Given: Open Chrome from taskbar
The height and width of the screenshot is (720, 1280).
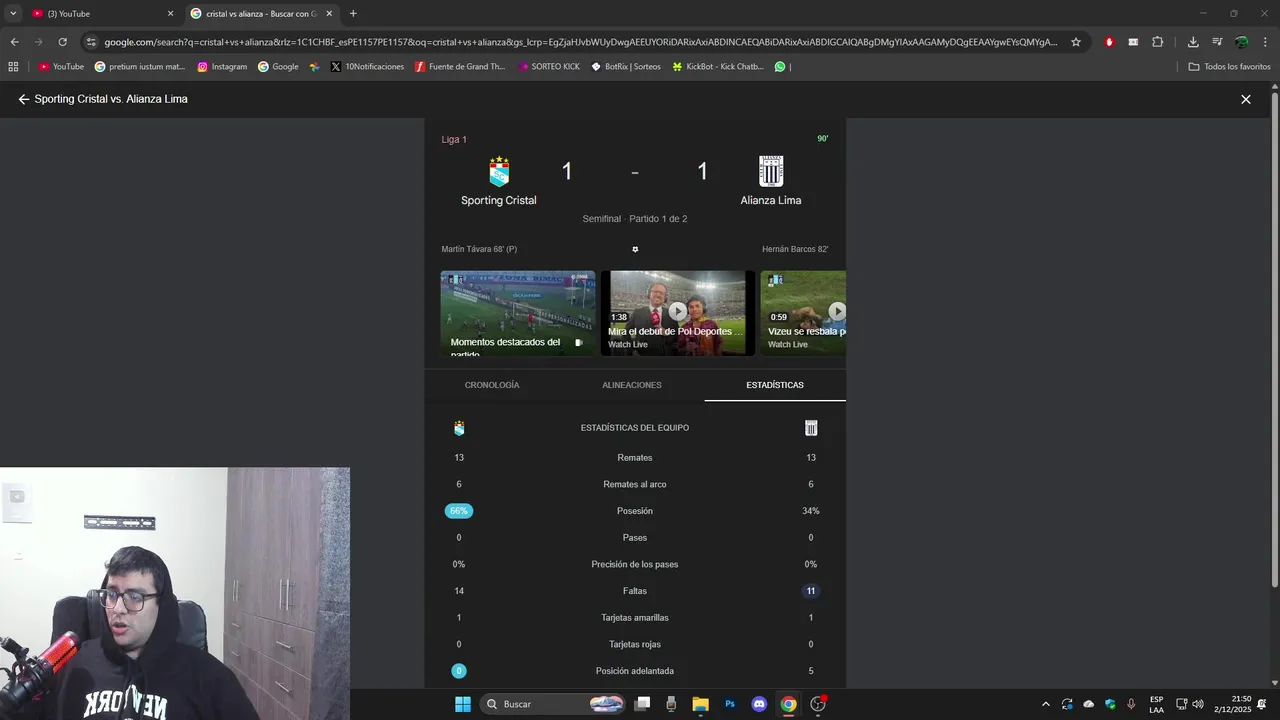Looking at the screenshot, I should pyautogui.click(x=788, y=704).
